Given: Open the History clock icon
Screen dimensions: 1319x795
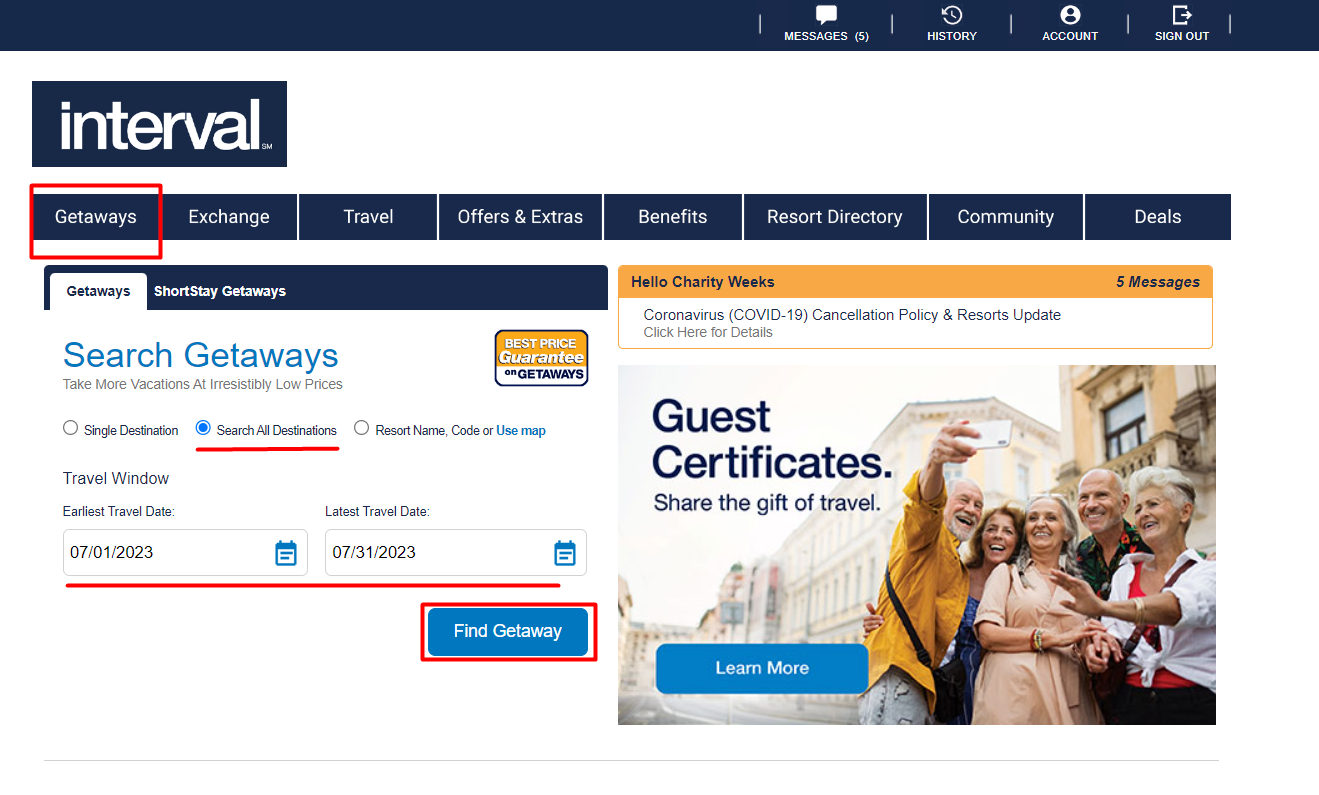Looking at the screenshot, I should pos(952,15).
